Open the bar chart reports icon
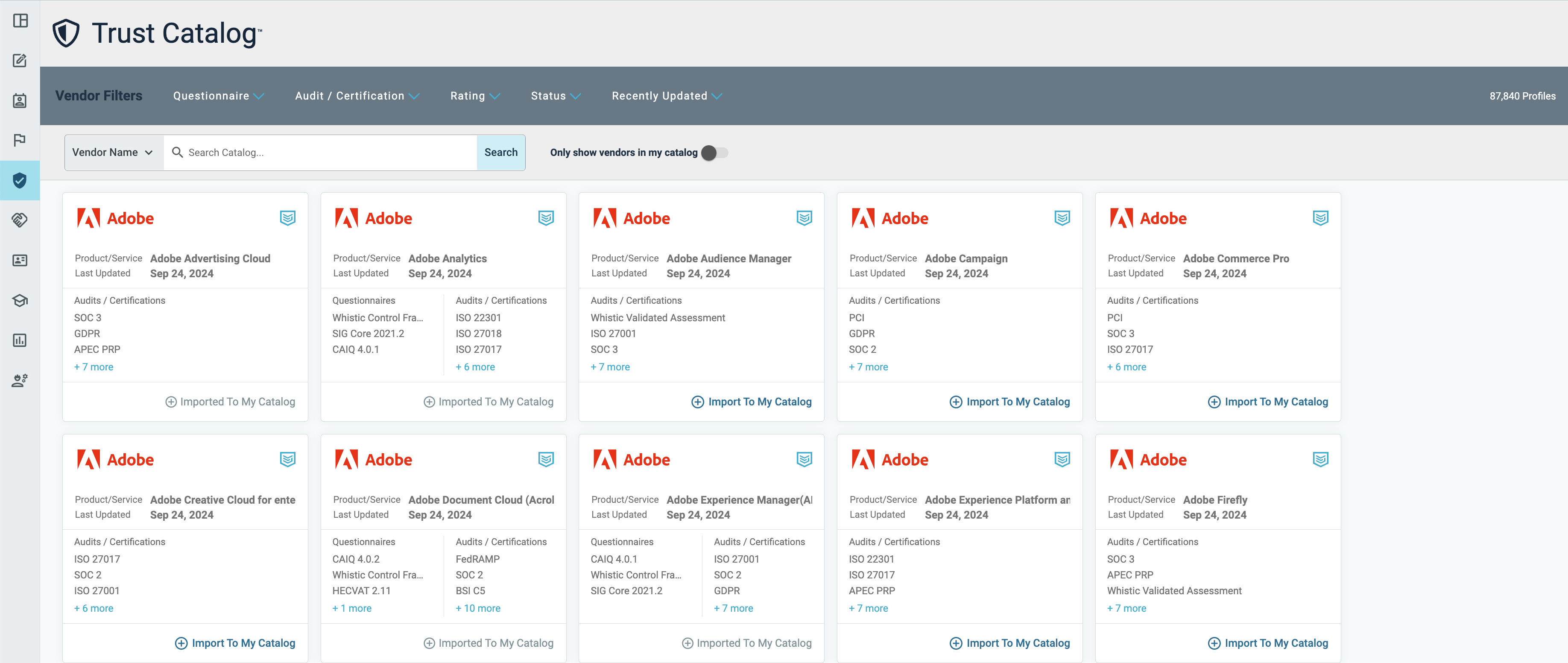Image resolution: width=1568 pixels, height=663 pixels. [x=20, y=340]
